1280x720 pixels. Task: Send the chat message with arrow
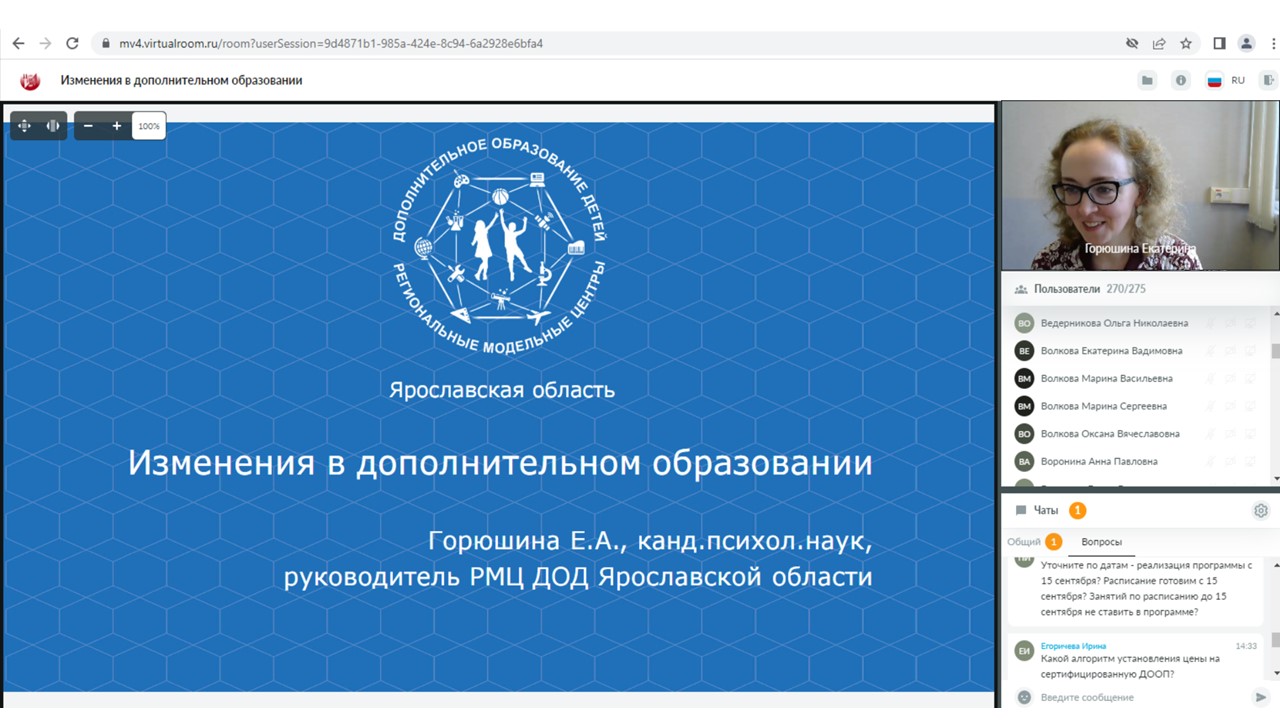point(1261,697)
